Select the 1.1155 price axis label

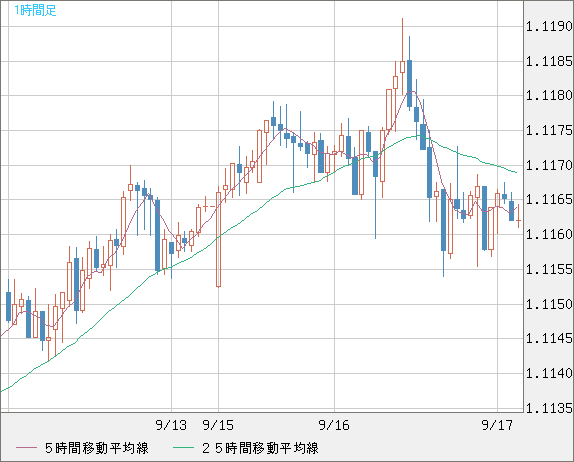coord(549,269)
